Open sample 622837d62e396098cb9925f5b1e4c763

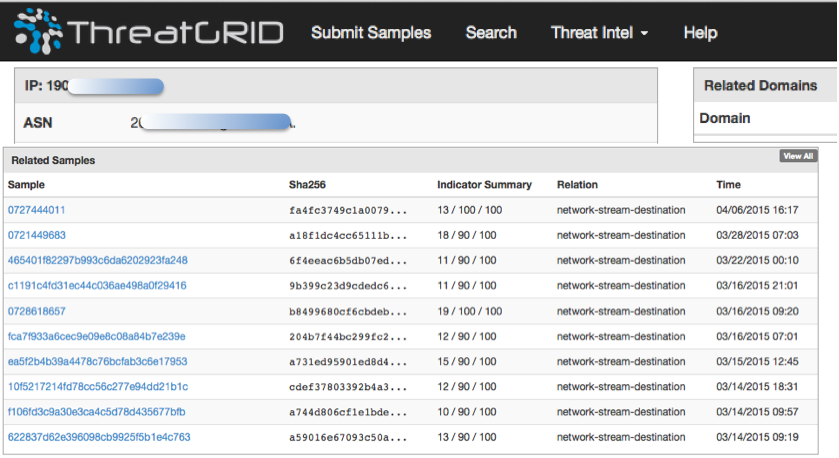tap(99, 437)
